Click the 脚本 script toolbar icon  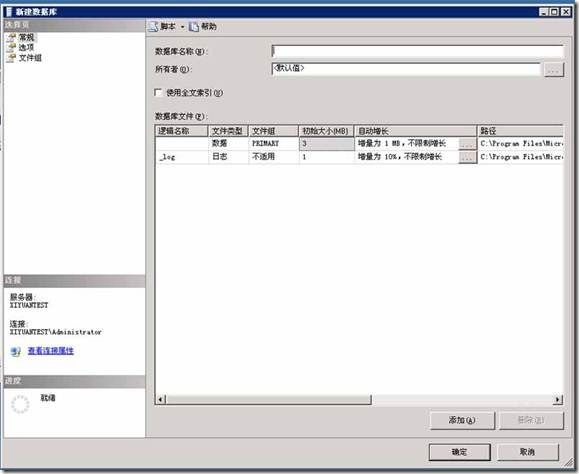tap(154, 27)
